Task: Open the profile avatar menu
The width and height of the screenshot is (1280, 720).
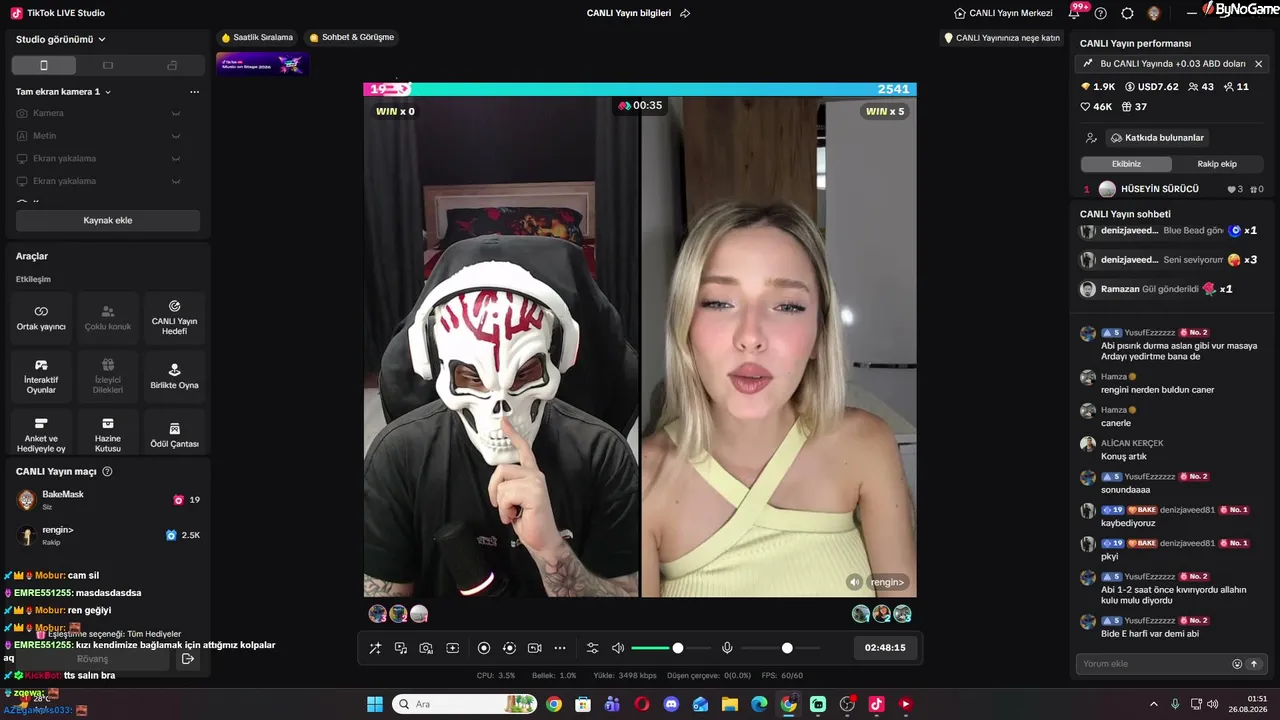Action: (x=1154, y=13)
